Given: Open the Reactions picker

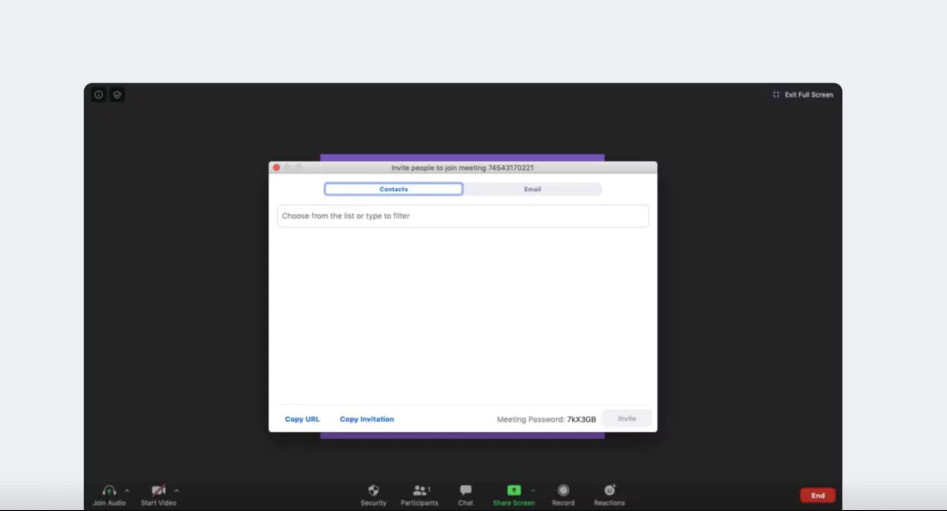Looking at the screenshot, I should click(609, 495).
